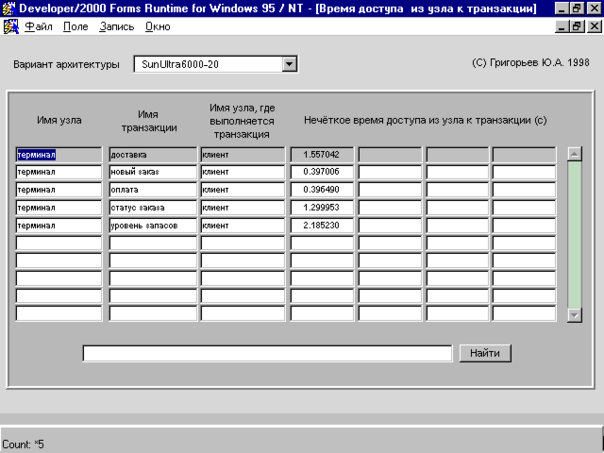
Task: Click the access time value 1.299953
Action: tap(322, 208)
